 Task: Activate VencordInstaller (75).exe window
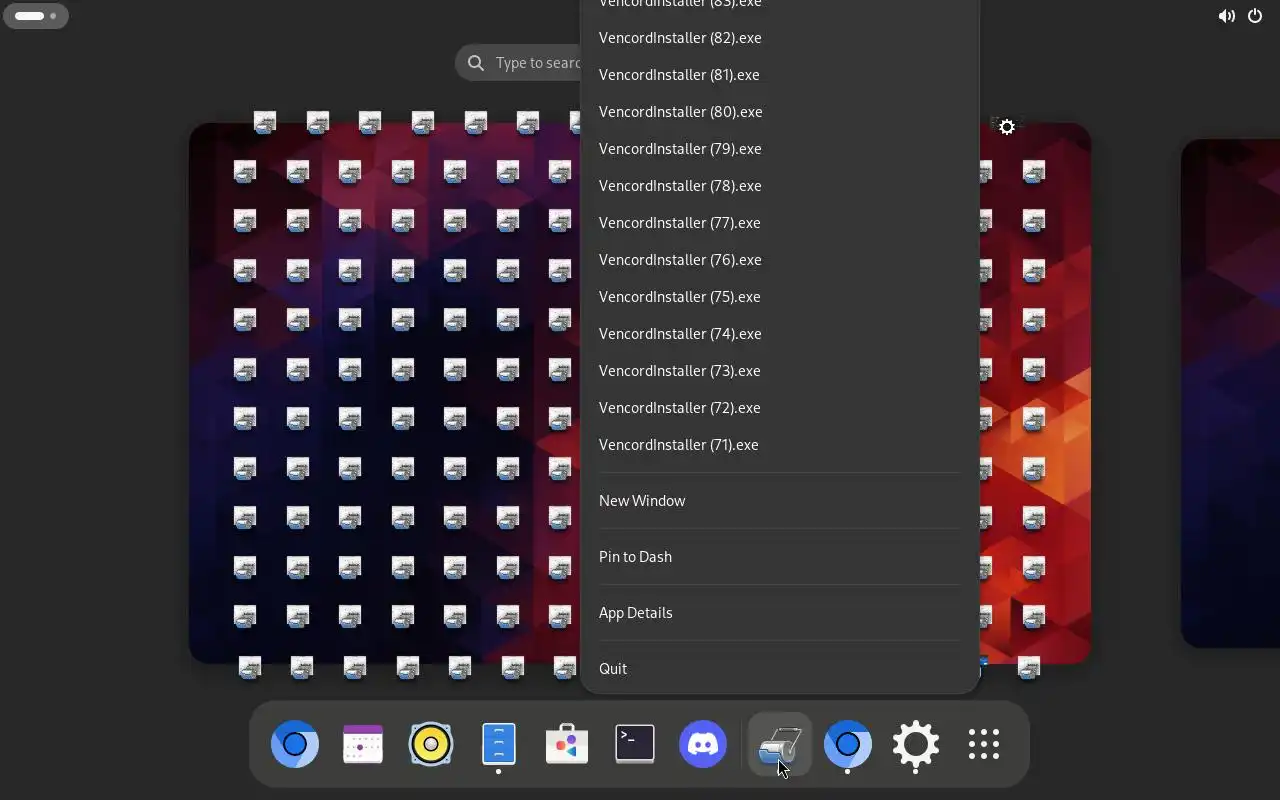(779, 297)
